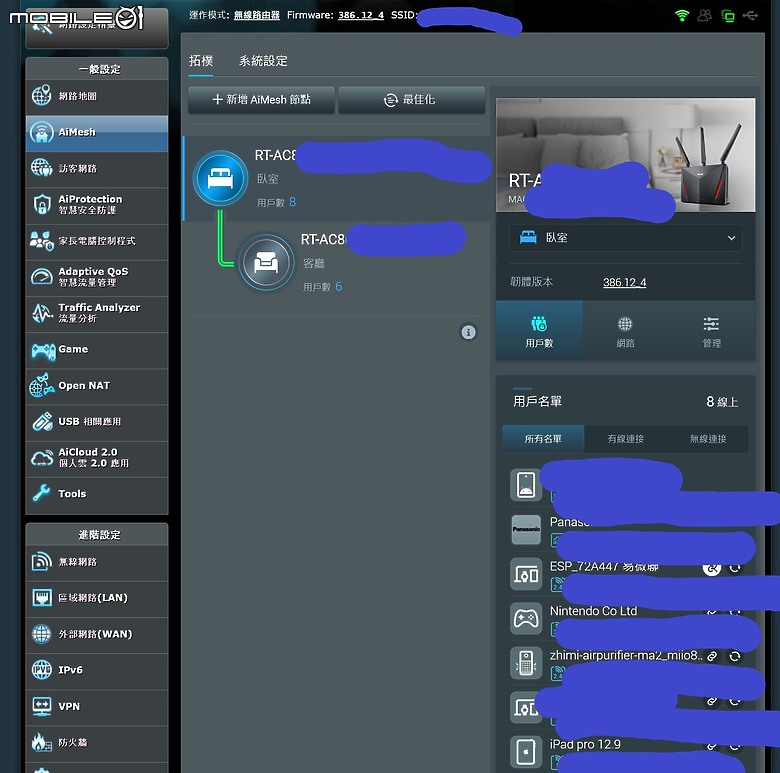This screenshot has width=780, height=773.
Task: Open 家長電腦控制程式 parental controls
Action: 97,241
